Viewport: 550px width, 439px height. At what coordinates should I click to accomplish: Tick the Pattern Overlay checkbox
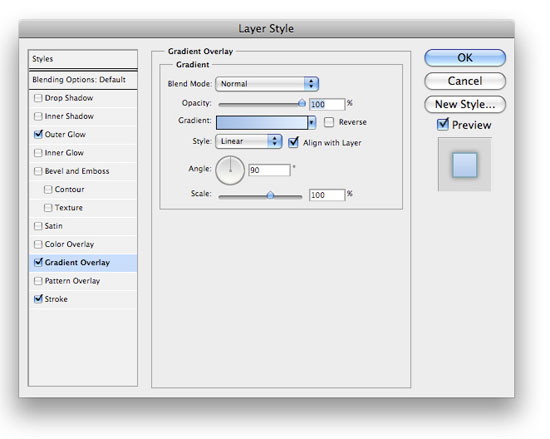pyautogui.click(x=38, y=281)
